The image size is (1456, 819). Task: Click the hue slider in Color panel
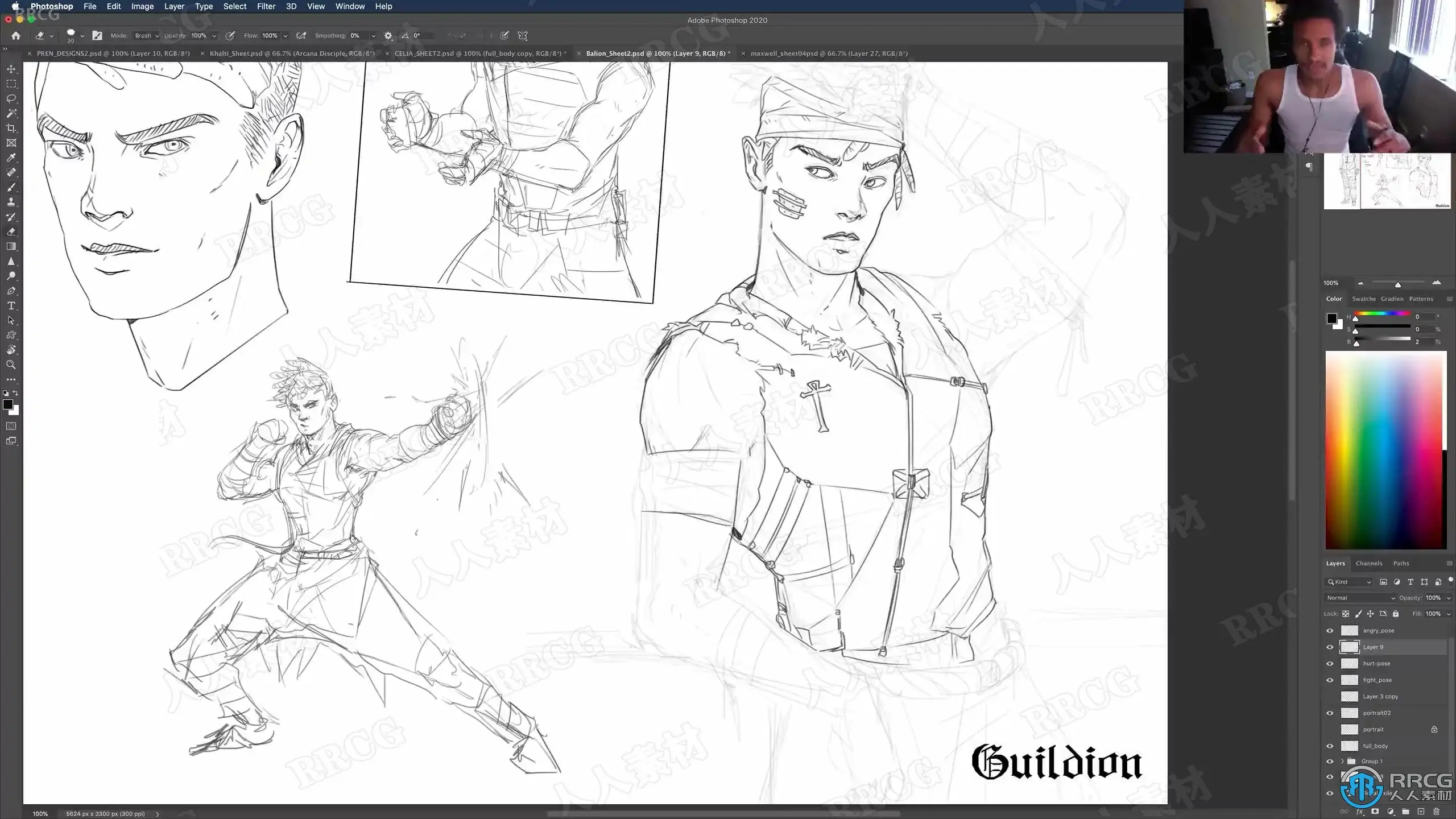click(1382, 314)
